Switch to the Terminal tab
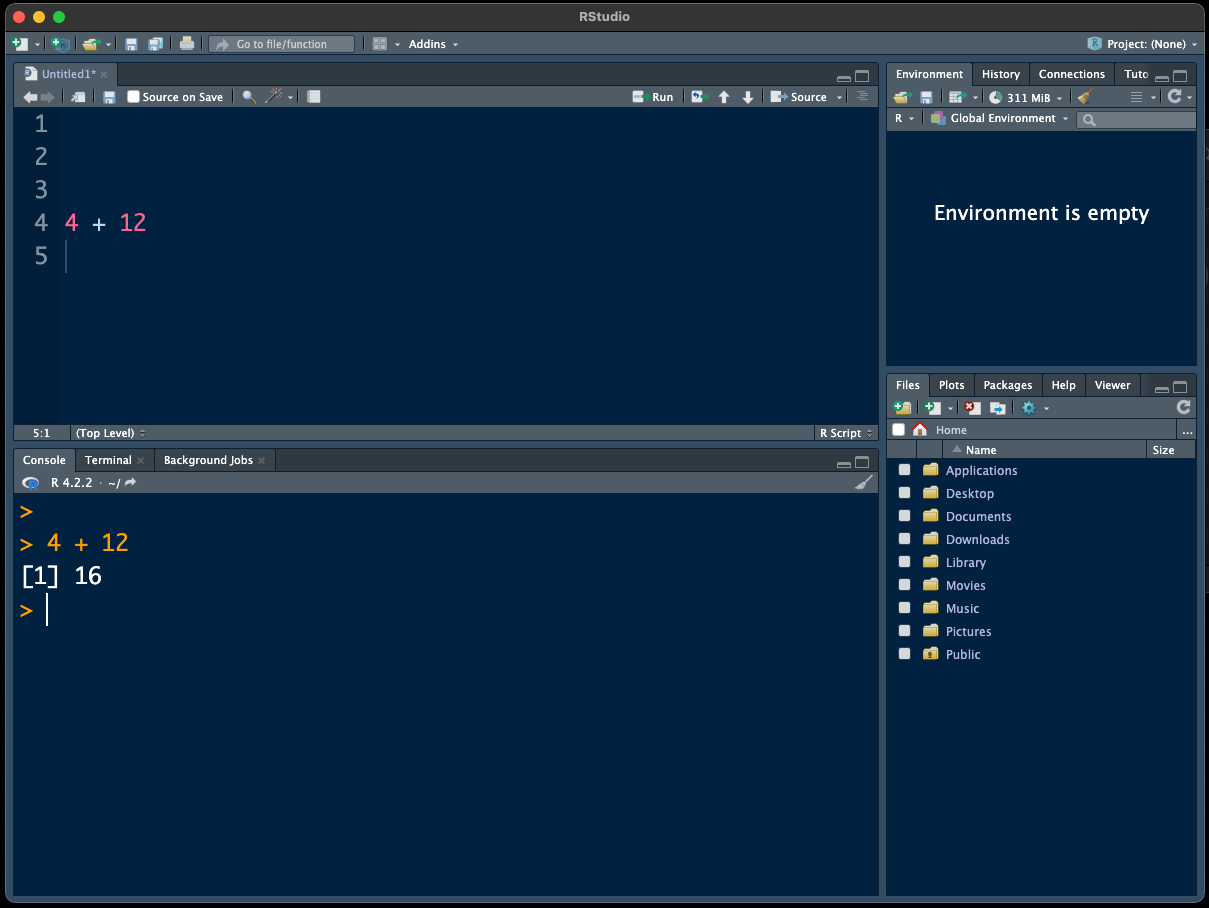 coord(108,460)
